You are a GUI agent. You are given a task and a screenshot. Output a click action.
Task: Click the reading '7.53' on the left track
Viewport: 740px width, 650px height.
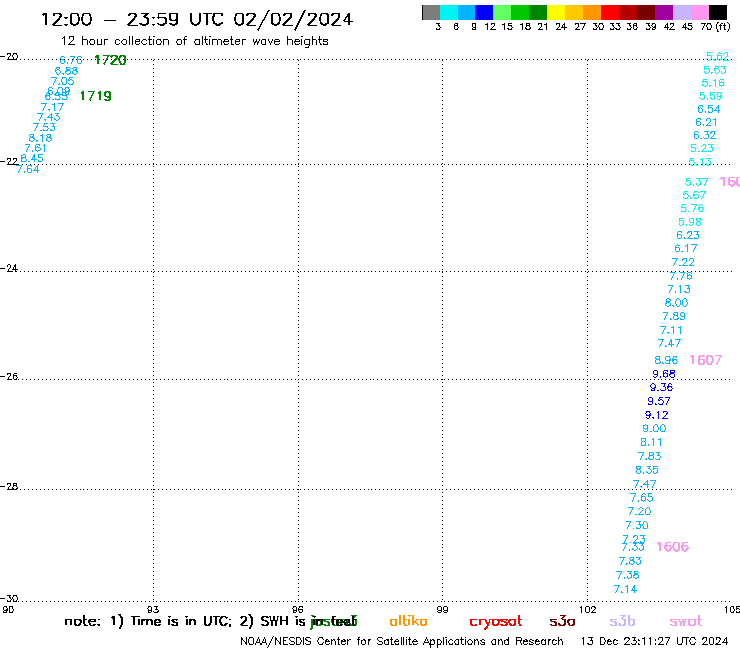tap(44, 127)
